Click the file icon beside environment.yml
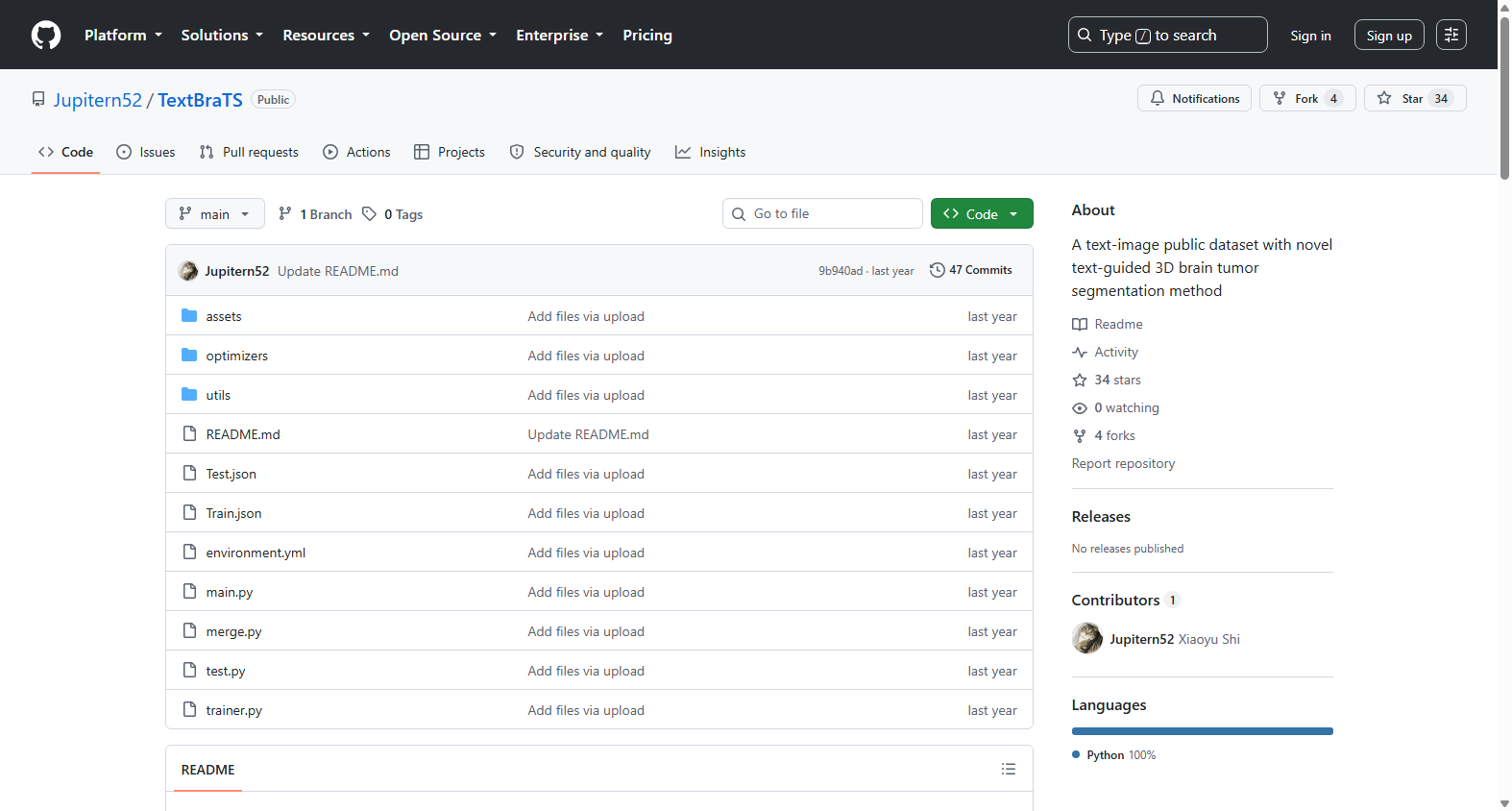This screenshot has width=1512, height=811. click(189, 553)
